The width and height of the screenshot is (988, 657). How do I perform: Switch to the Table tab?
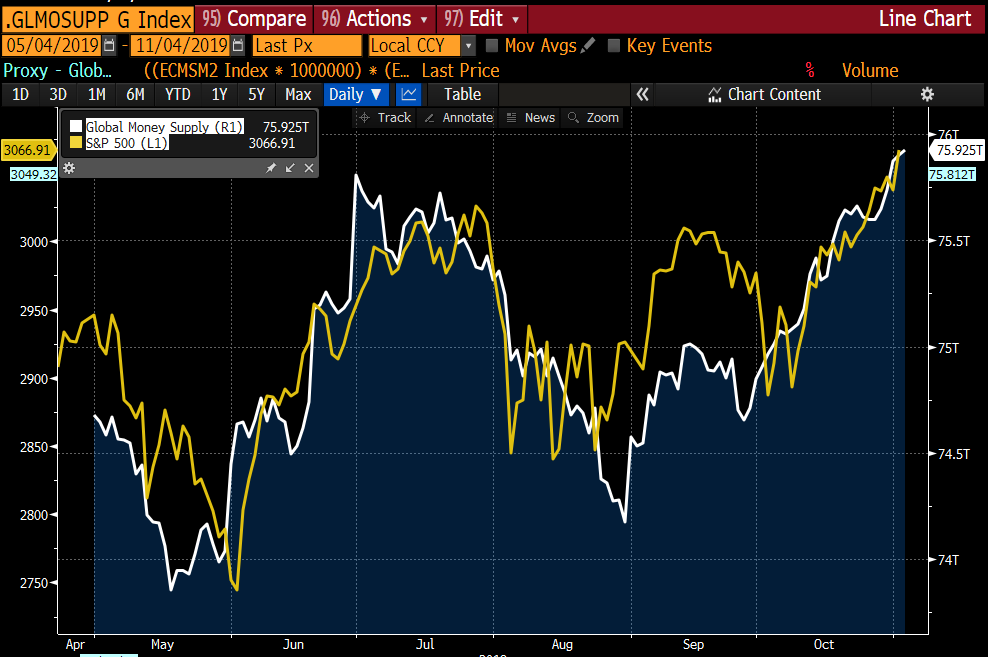[x=462, y=94]
